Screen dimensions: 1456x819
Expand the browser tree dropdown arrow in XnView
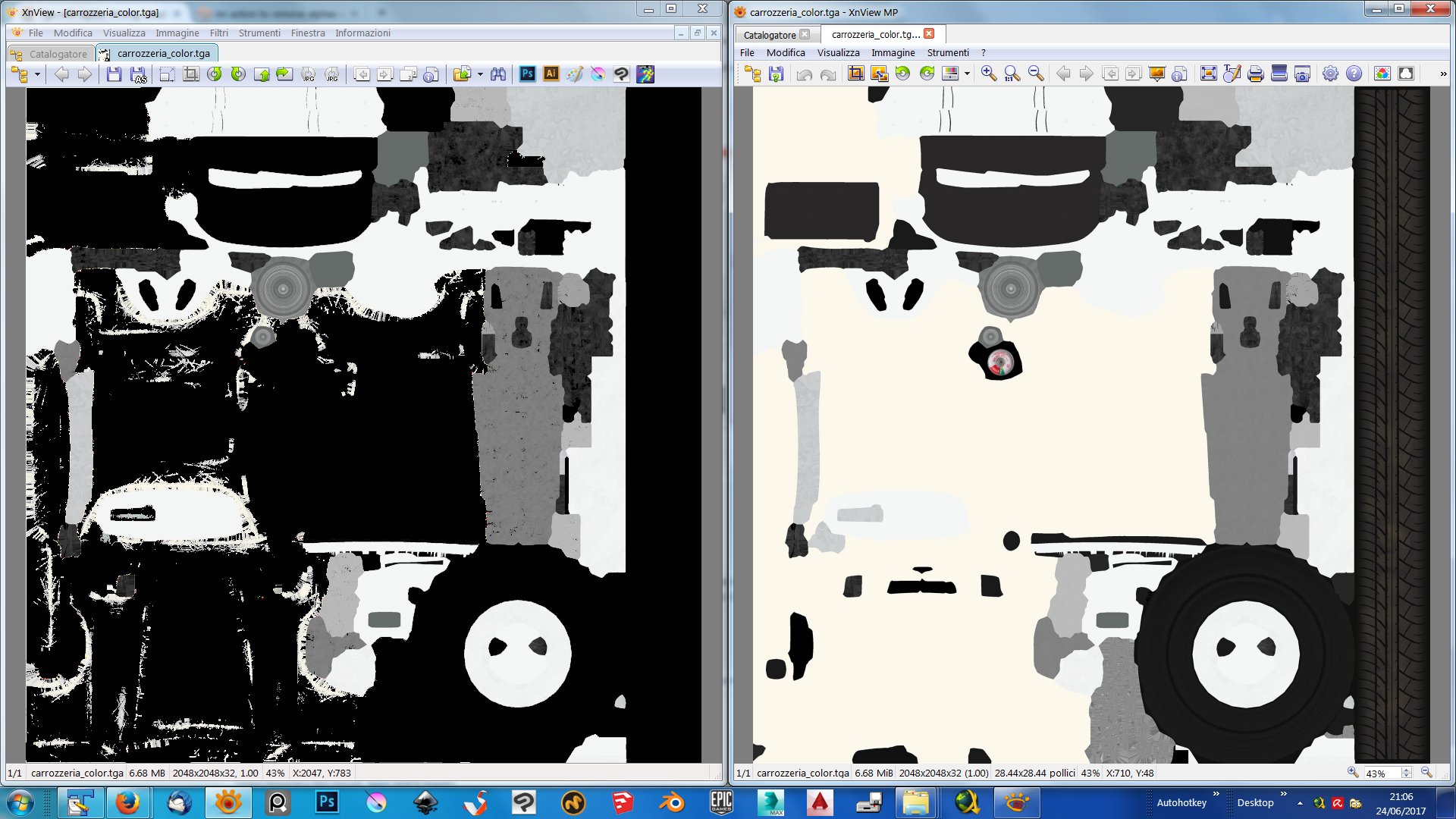pyautogui.click(x=37, y=74)
